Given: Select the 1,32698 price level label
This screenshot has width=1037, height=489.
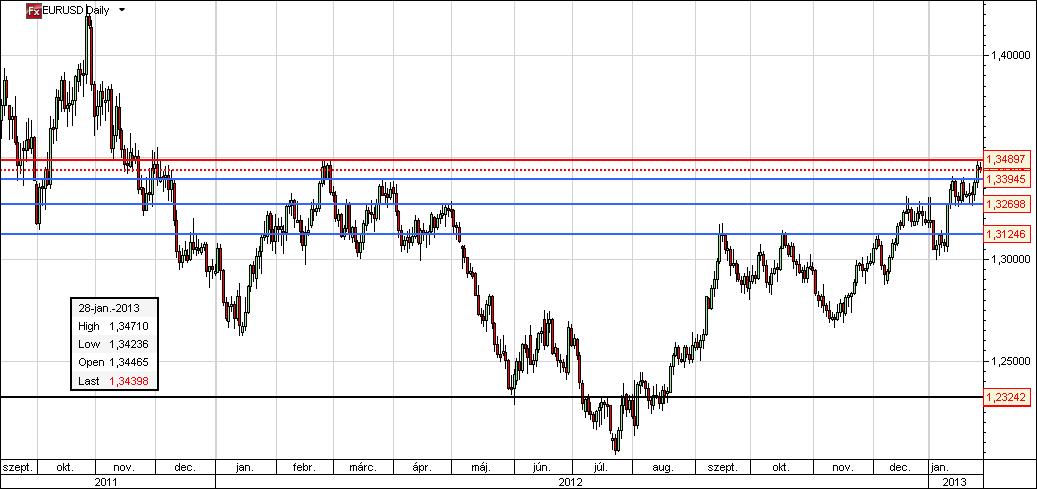Looking at the screenshot, I should [1005, 204].
